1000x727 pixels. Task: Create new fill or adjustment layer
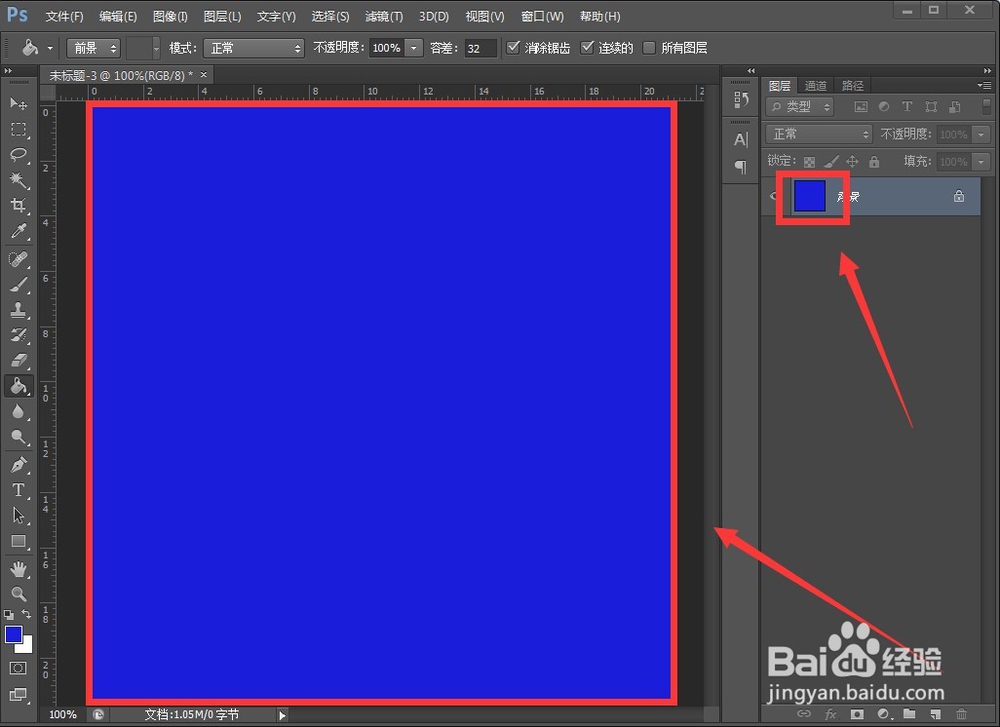coord(884,714)
